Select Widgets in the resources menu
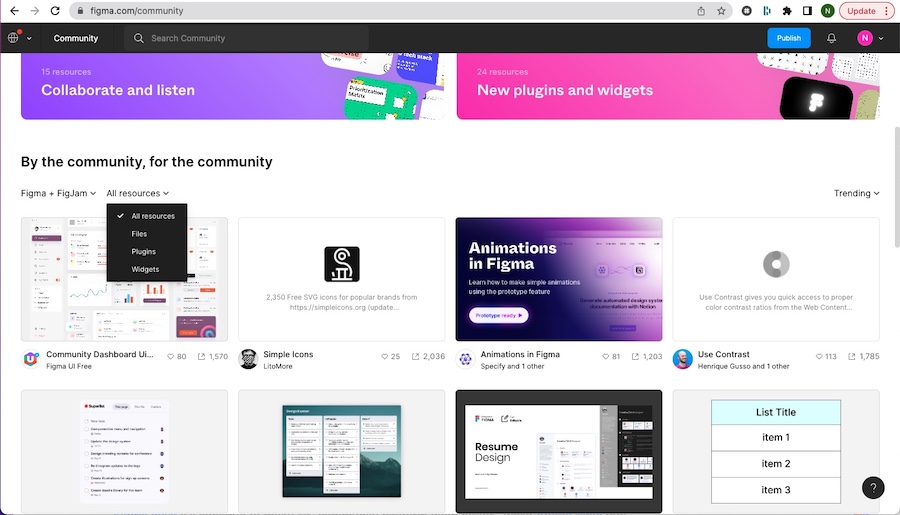The height and width of the screenshot is (515, 900). pyautogui.click(x=145, y=270)
